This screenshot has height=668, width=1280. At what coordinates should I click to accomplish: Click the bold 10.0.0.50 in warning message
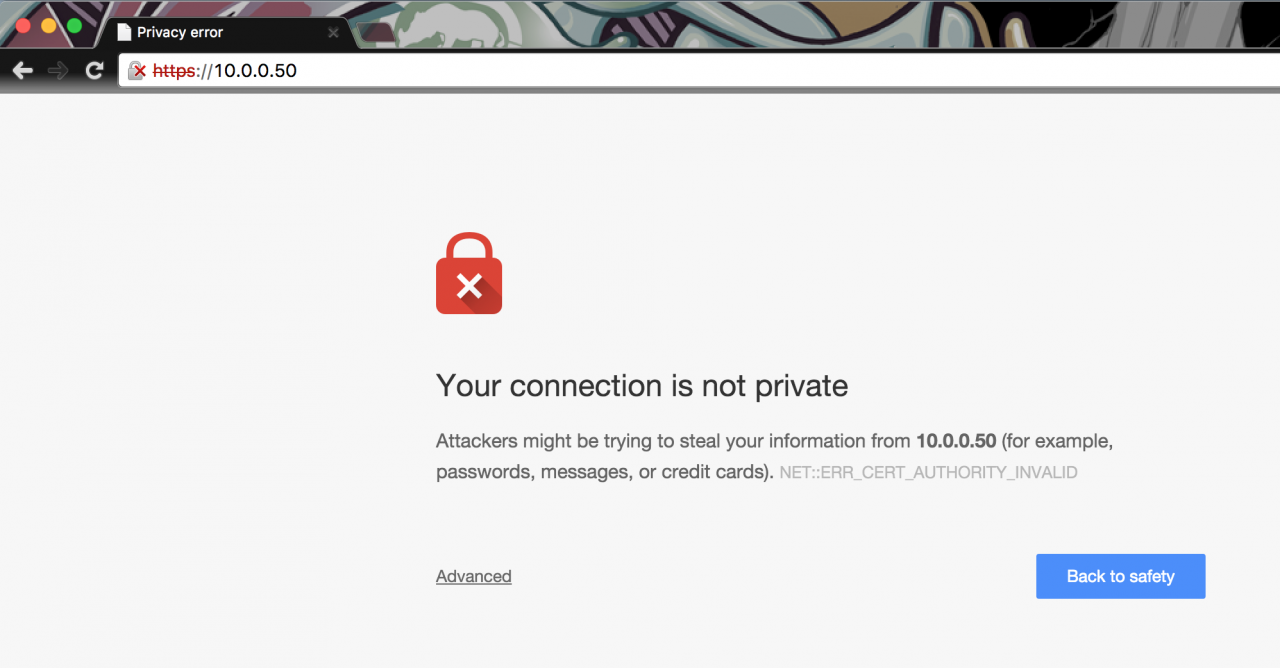(956, 441)
